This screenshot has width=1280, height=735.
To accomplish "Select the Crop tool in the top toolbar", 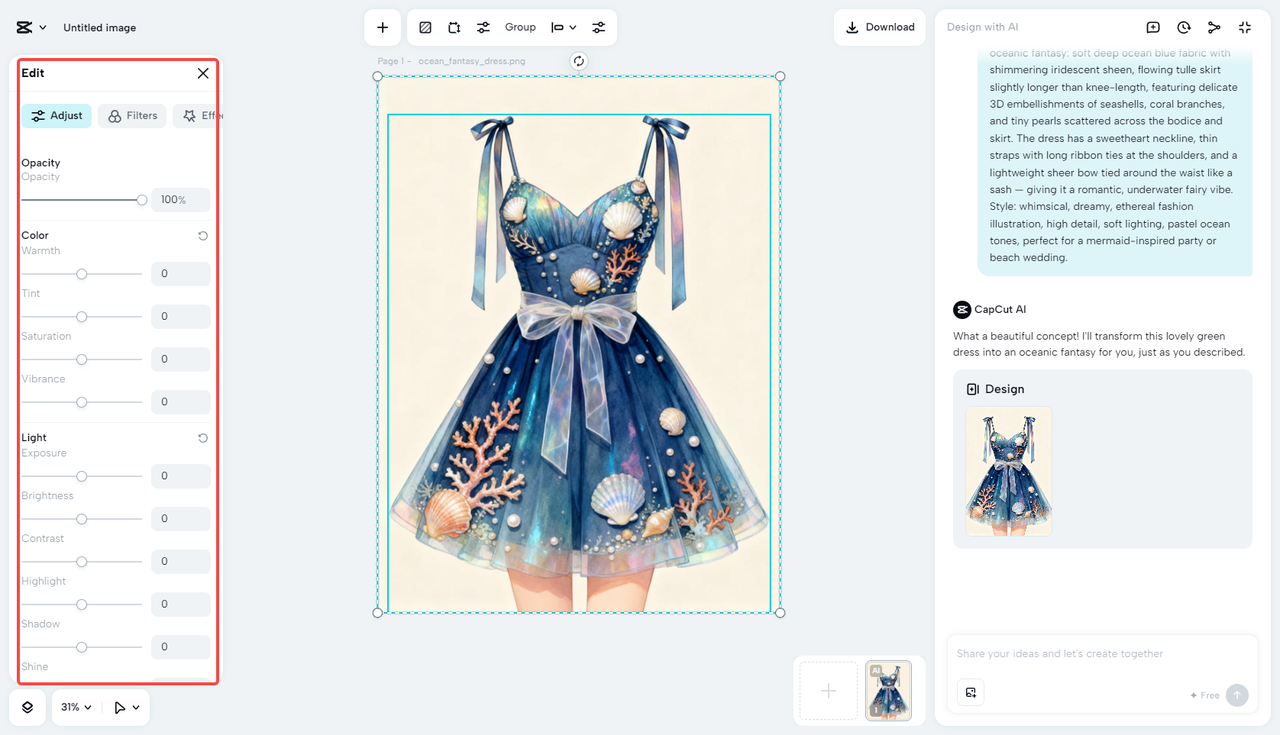I will 452,27.
